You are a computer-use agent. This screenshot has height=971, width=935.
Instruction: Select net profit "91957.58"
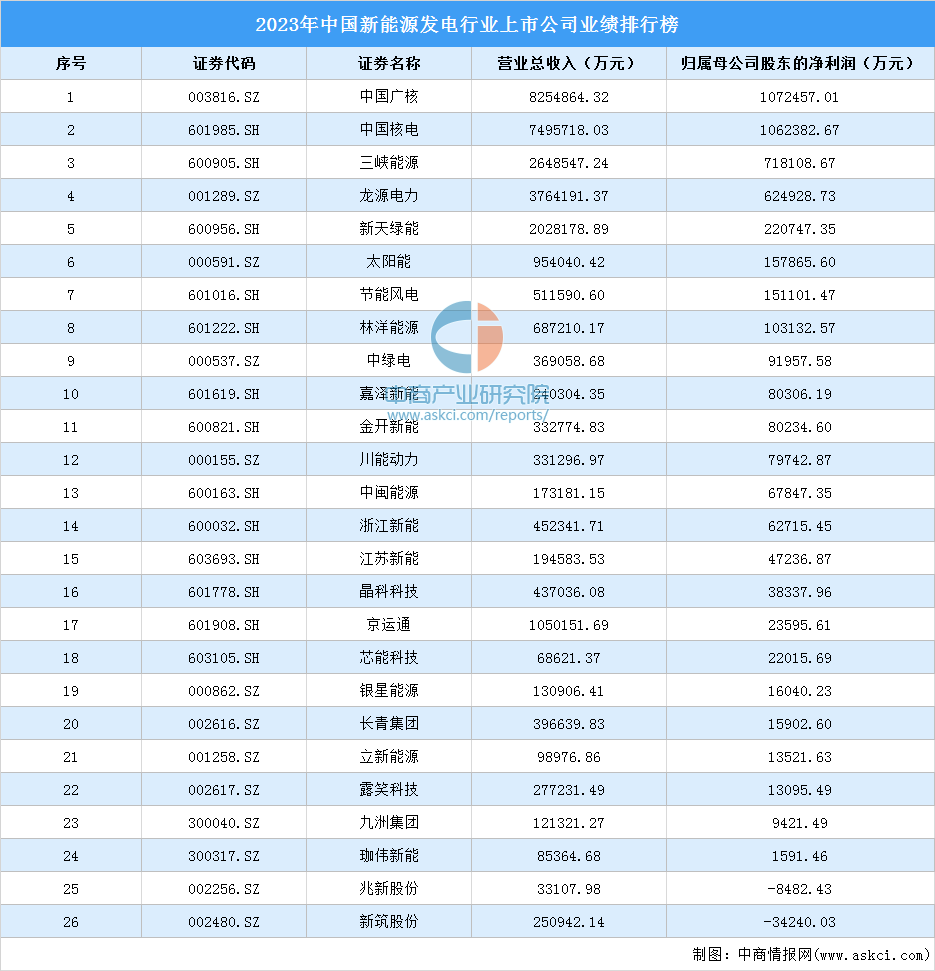coord(799,362)
